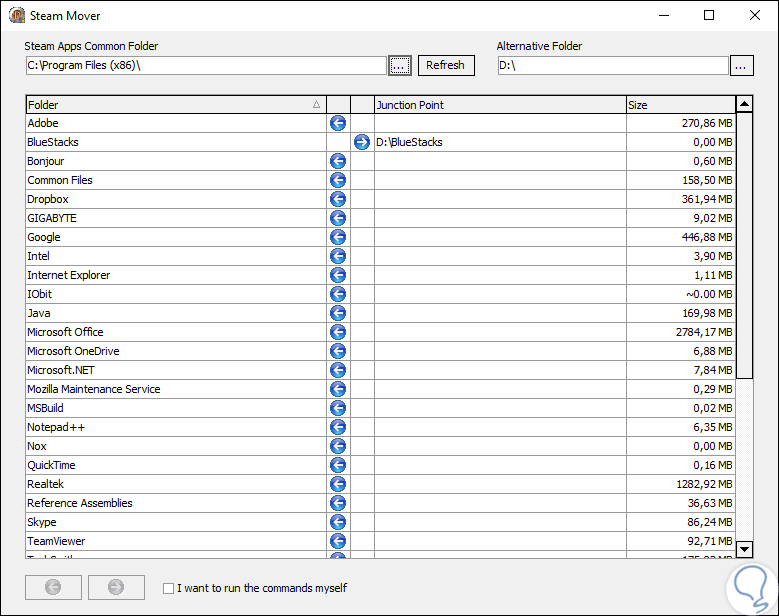Click the Alternative Folder path field

(613, 65)
